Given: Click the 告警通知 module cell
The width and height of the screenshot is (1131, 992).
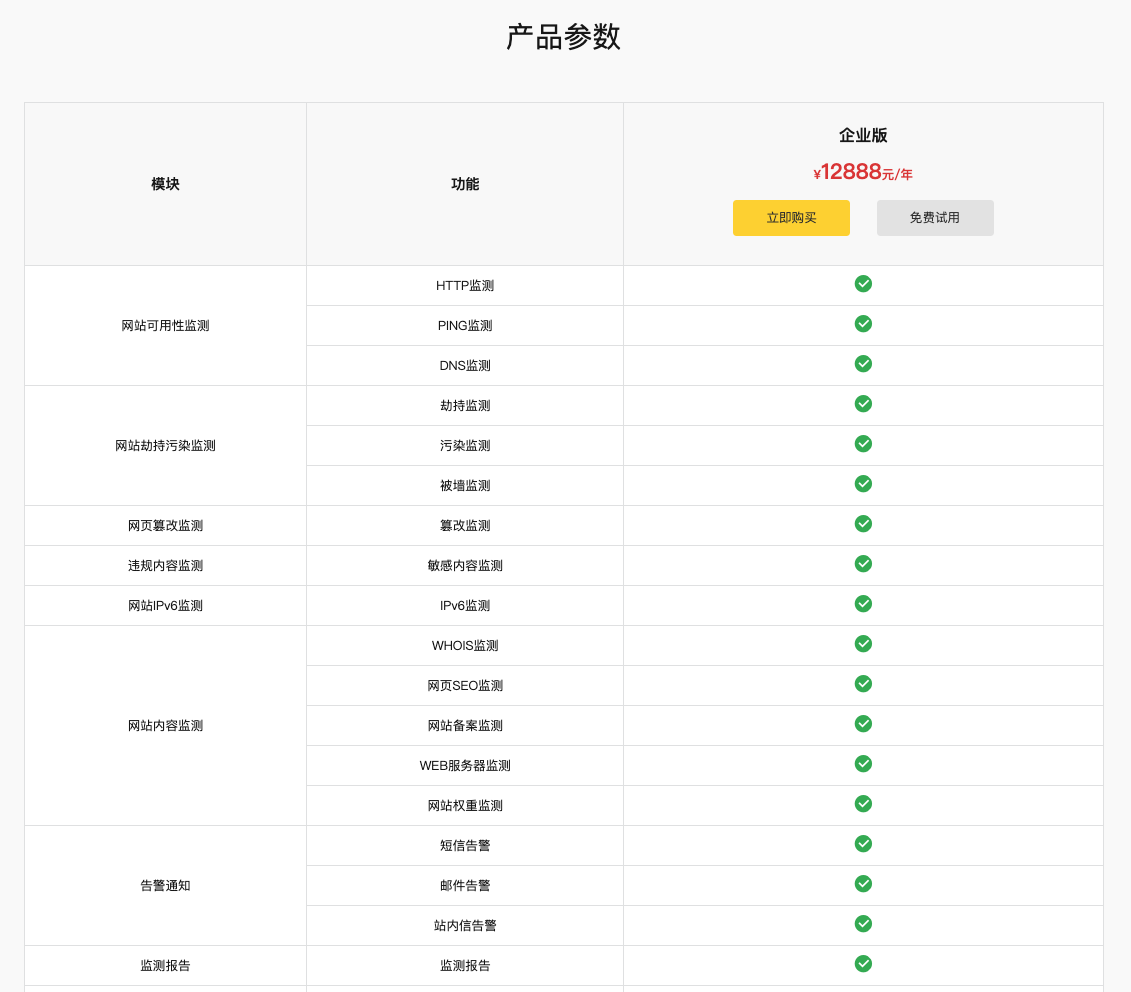Looking at the screenshot, I should [x=165, y=886].
